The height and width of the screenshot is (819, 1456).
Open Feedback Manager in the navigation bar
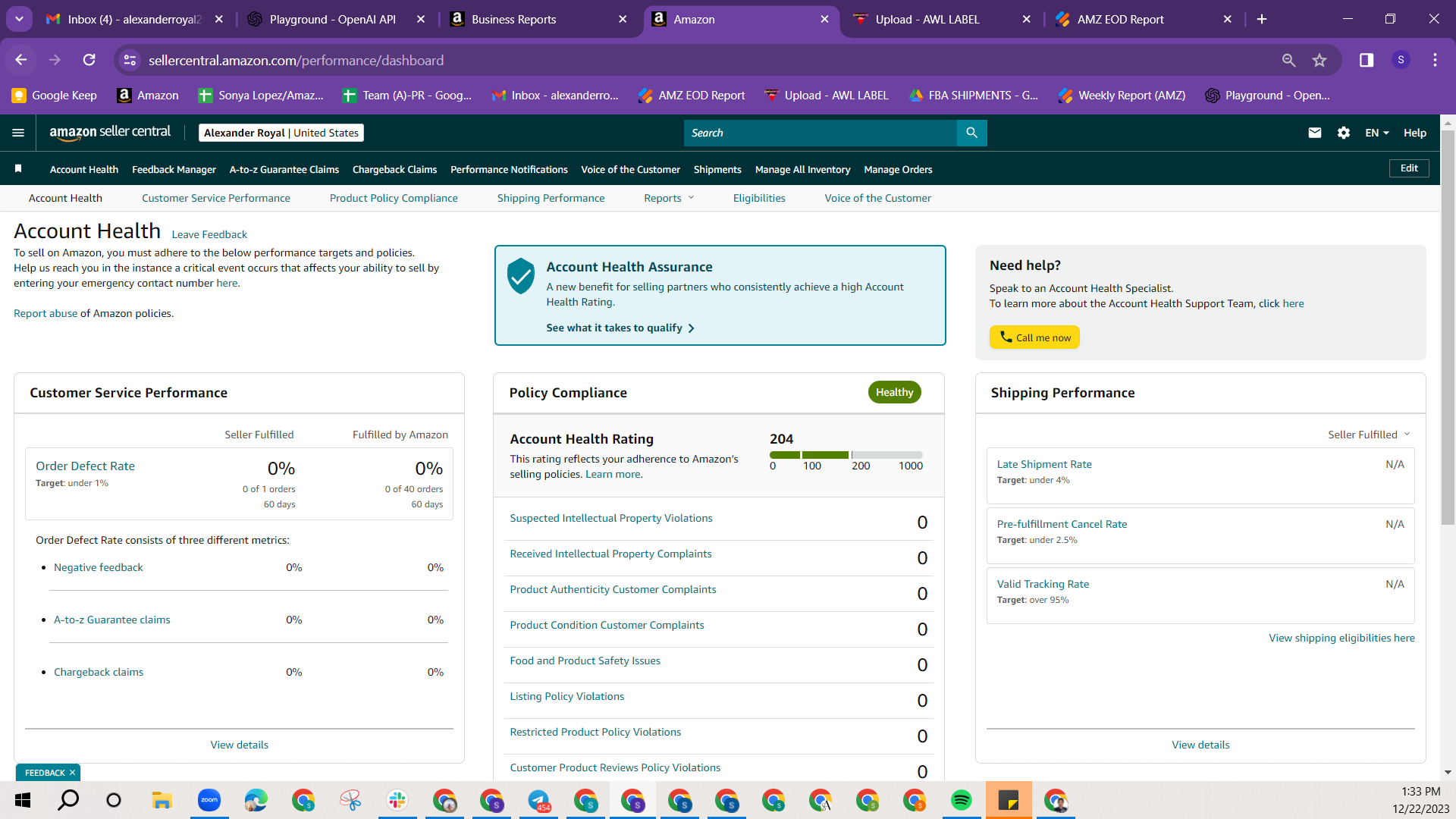coord(174,169)
